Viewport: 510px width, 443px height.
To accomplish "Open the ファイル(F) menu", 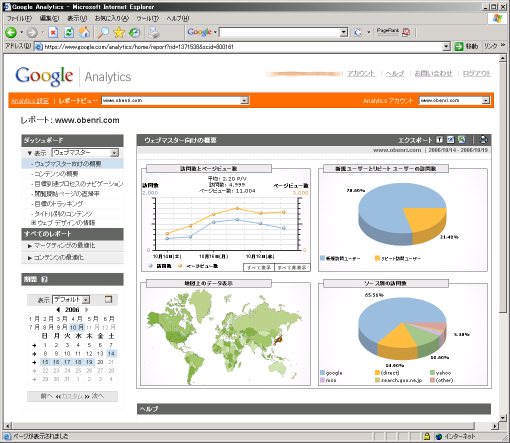I will click(19, 18).
